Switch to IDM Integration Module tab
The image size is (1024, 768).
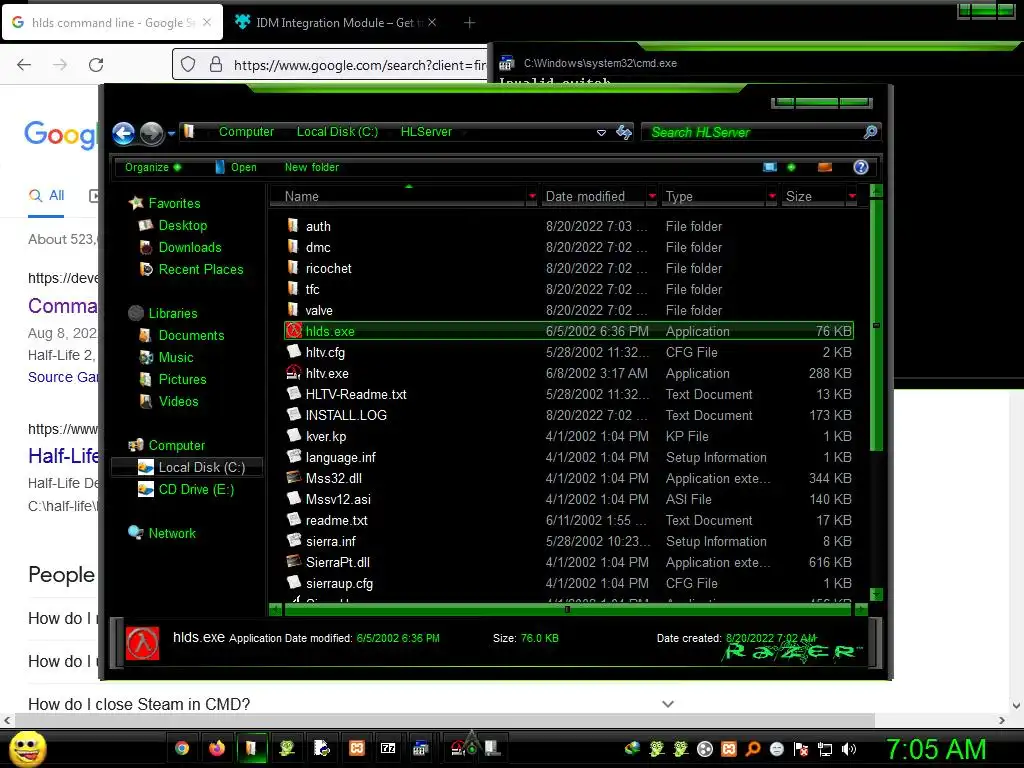pos(335,23)
